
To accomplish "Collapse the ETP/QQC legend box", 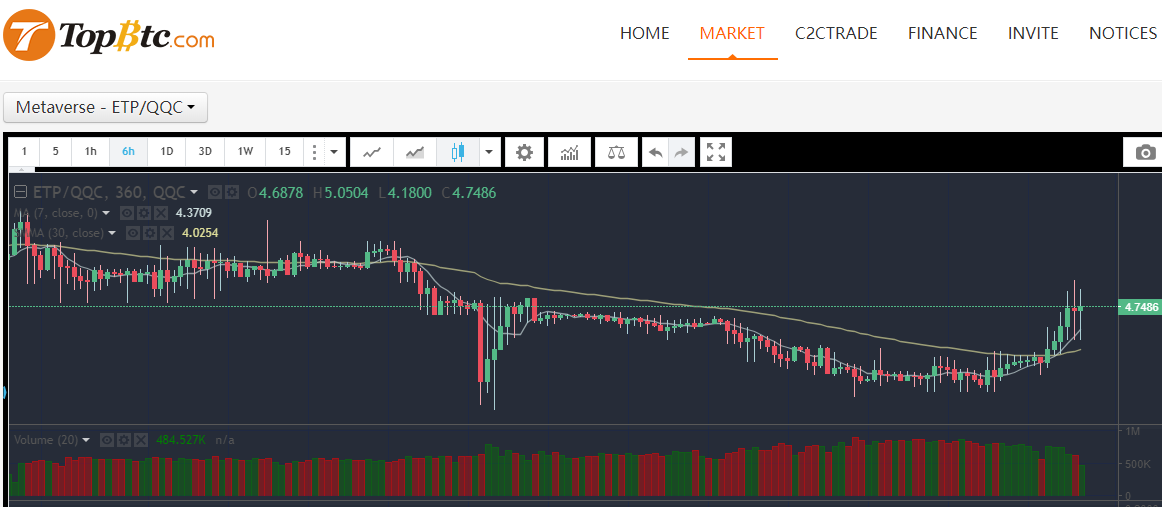I will click(20, 192).
